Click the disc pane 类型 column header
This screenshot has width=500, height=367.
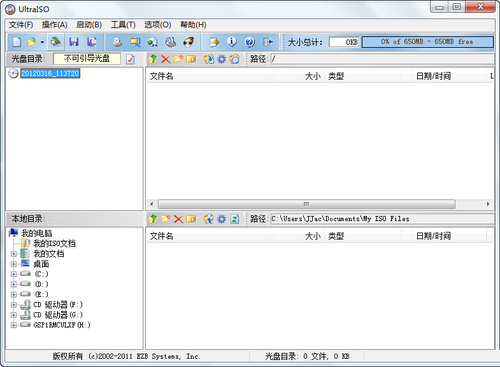click(x=362, y=76)
